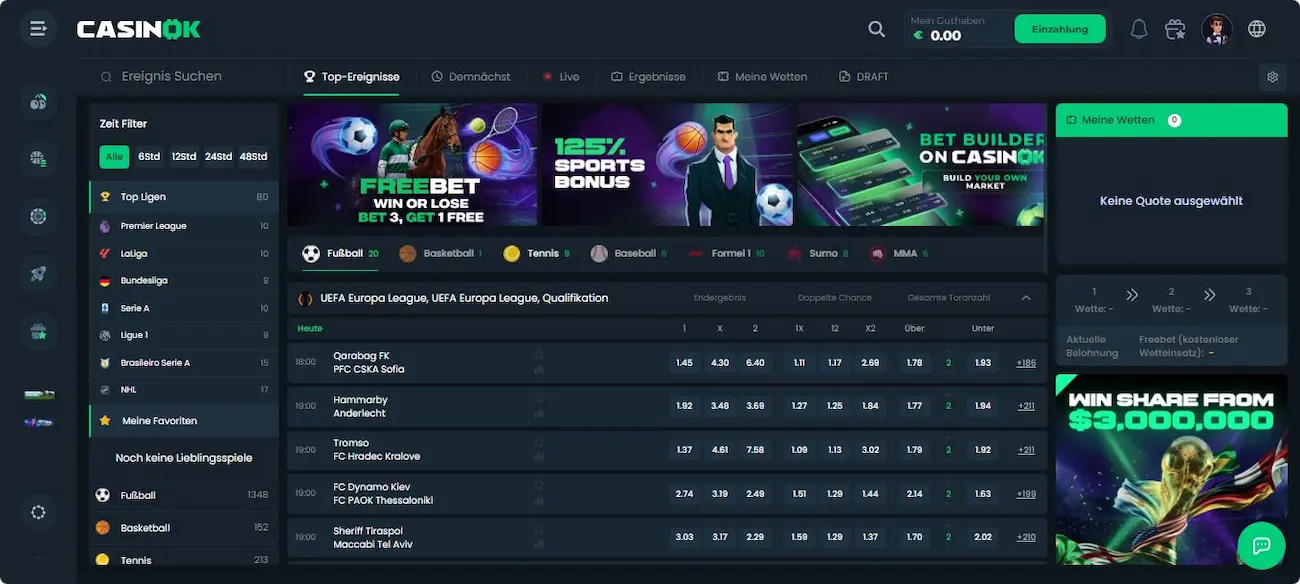Image resolution: width=1300 pixels, height=584 pixels.
Task: Select the Alle time filter
Action: click(x=114, y=157)
